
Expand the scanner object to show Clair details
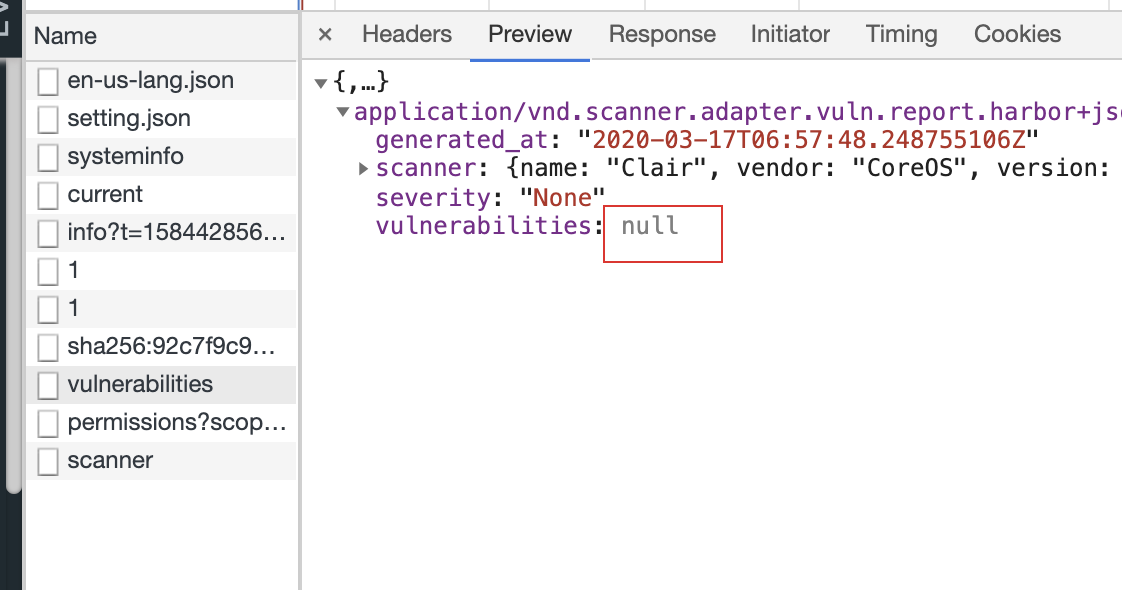[x=362, y=168]
